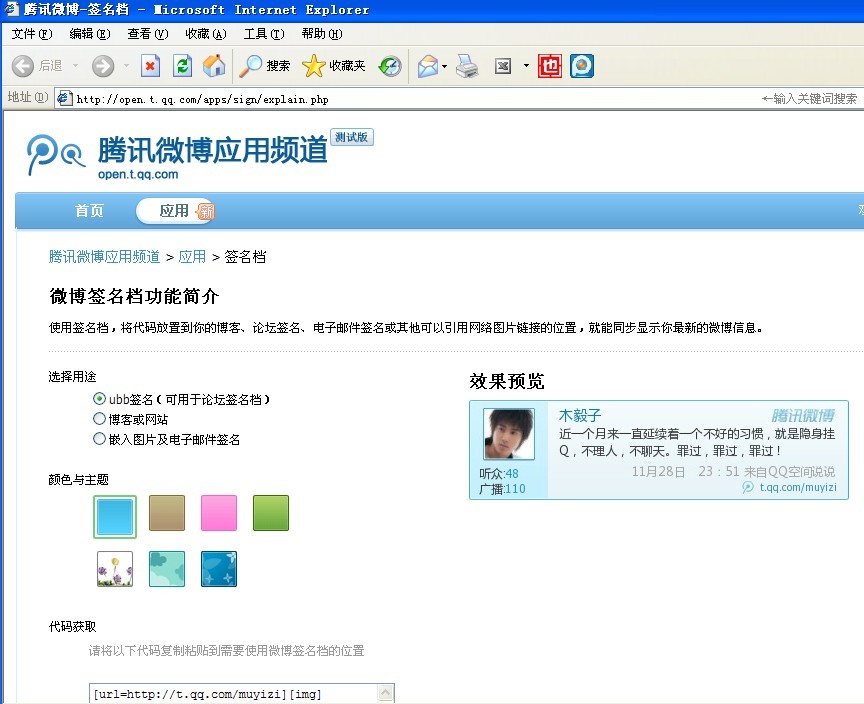Click the IE Forward arrow button
The image size is (864, 704).
(x=103, y=66)
